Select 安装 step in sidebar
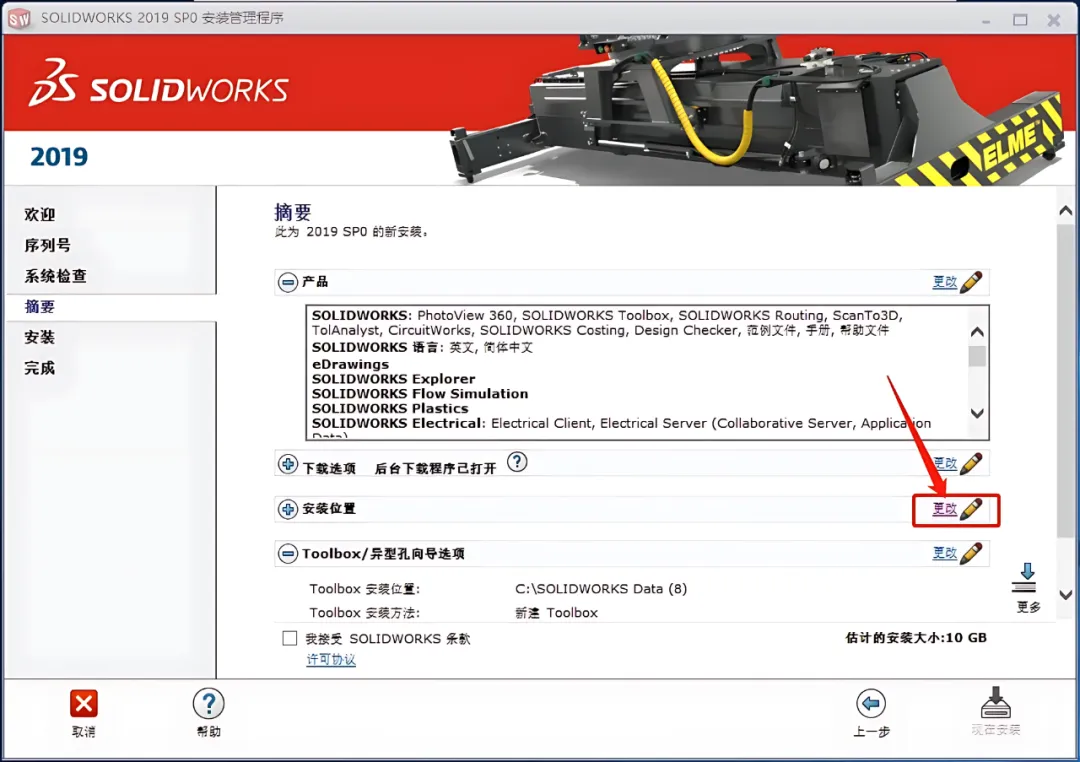This screenshot has width=1080, height=762. click(x=39, y=338)
